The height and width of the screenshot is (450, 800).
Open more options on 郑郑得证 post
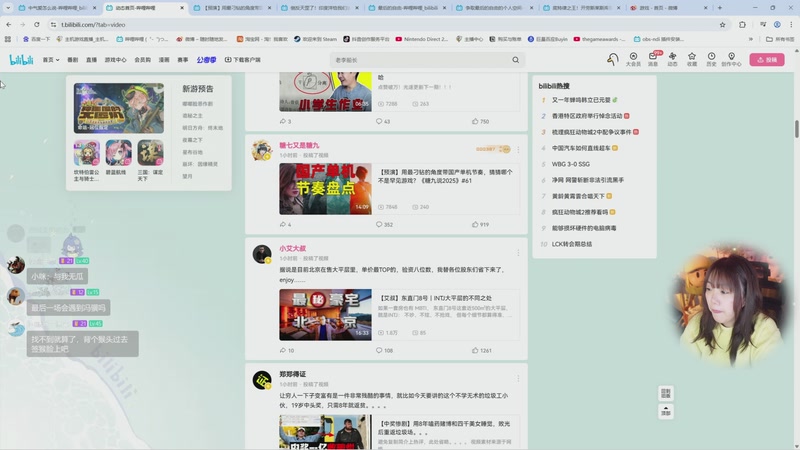coord(518,379)
